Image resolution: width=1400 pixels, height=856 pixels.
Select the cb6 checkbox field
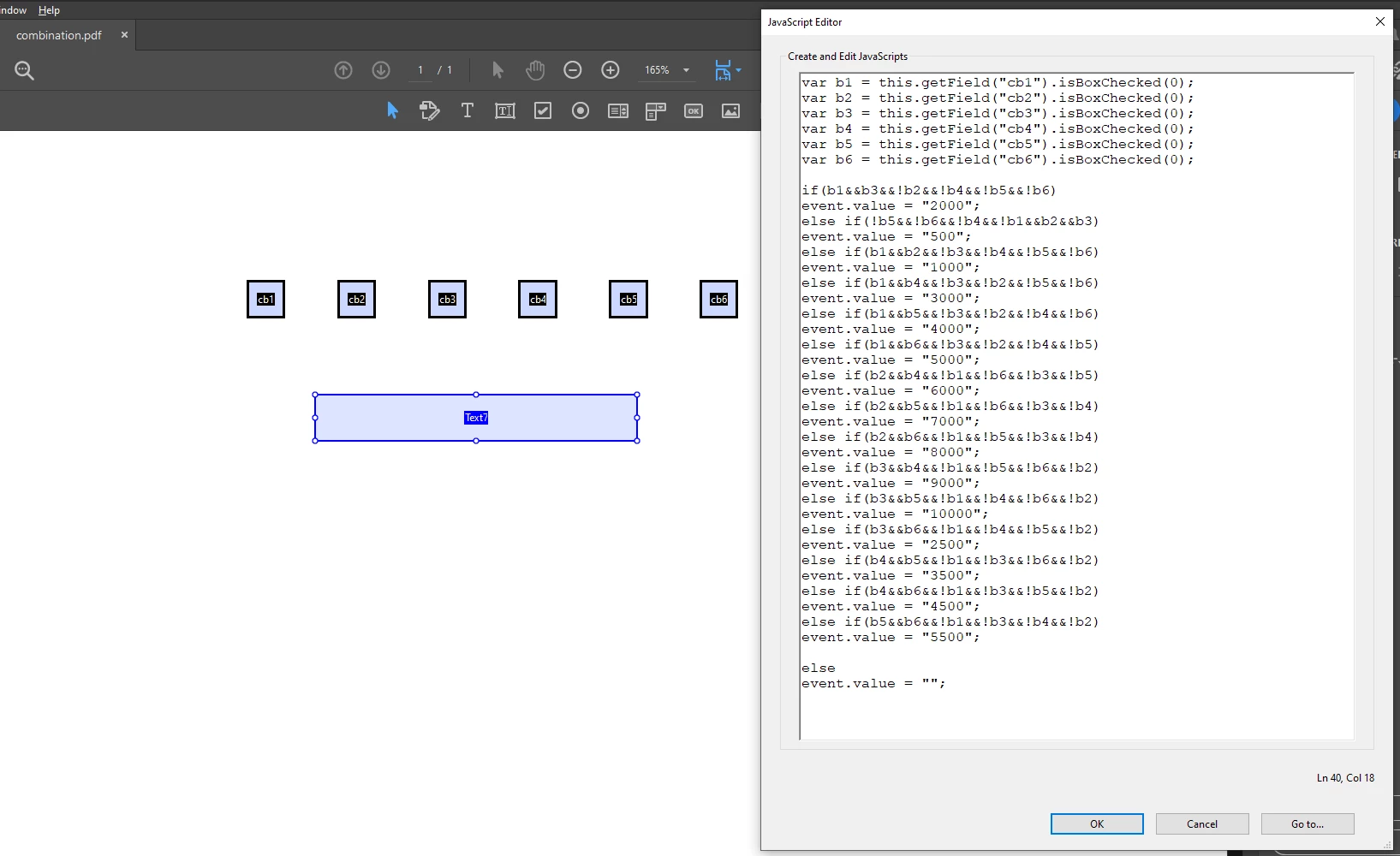(x=718, y=300)
